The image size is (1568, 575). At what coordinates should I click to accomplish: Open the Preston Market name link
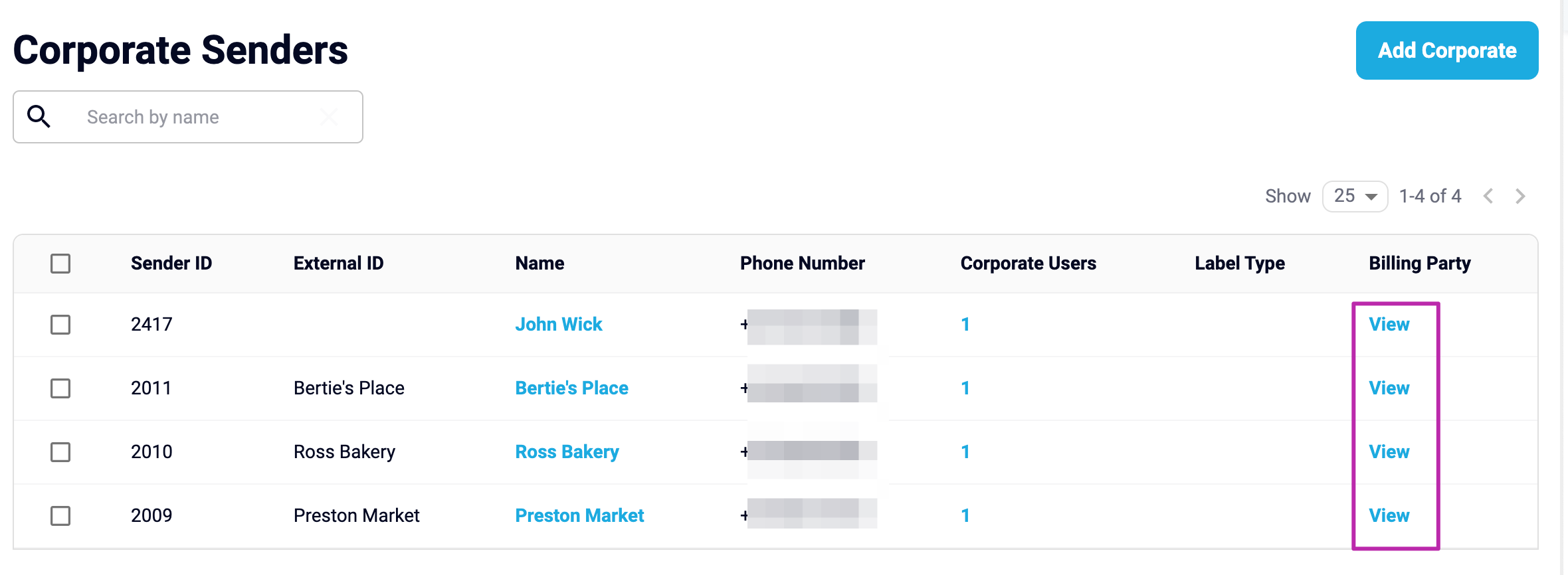point(579,516)
